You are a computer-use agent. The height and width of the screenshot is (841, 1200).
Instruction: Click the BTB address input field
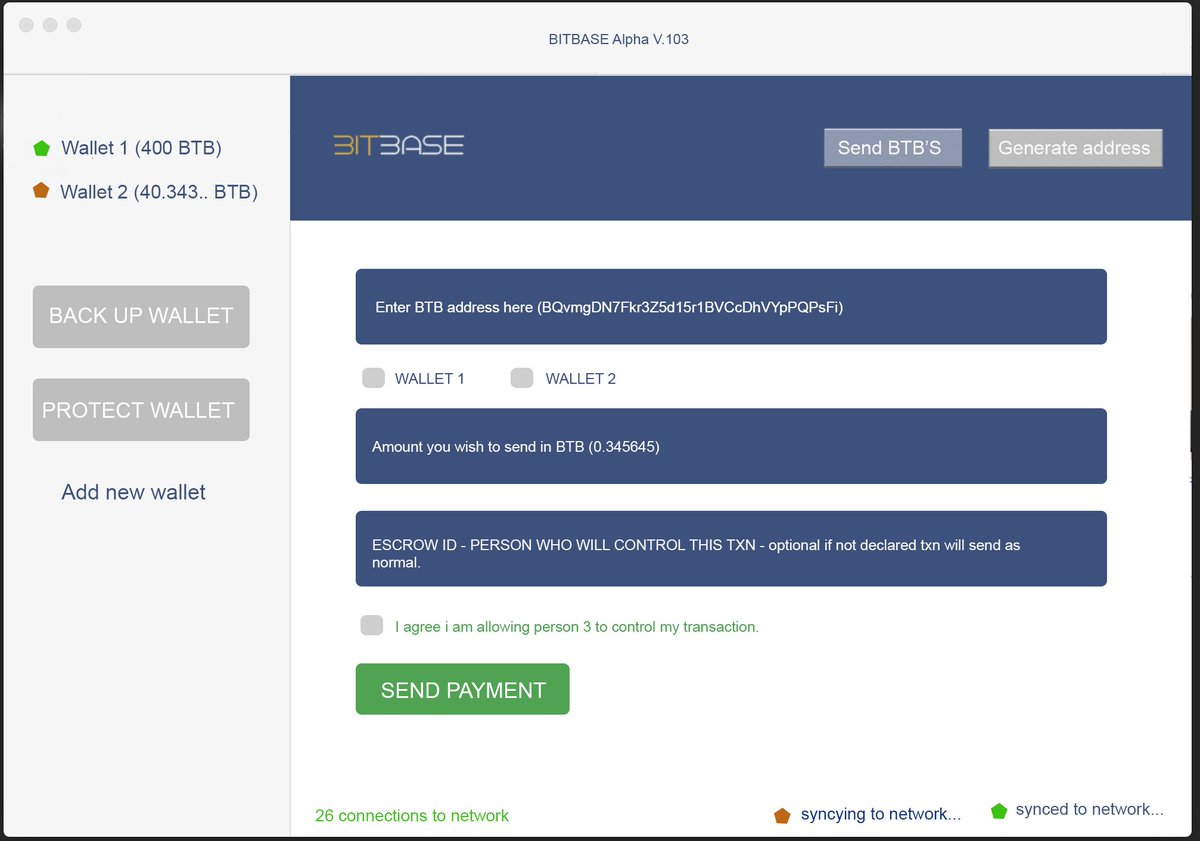coord(730,306)
